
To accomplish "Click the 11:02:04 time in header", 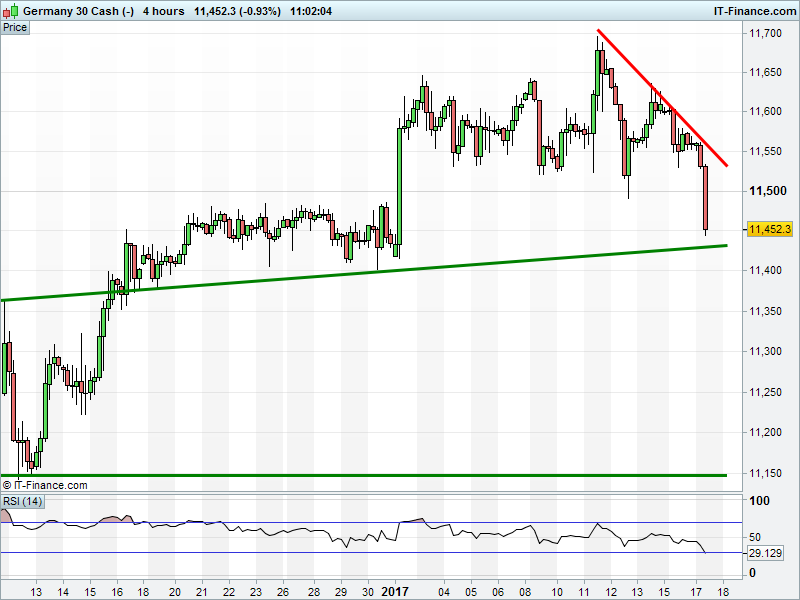I will coord(311,11).
